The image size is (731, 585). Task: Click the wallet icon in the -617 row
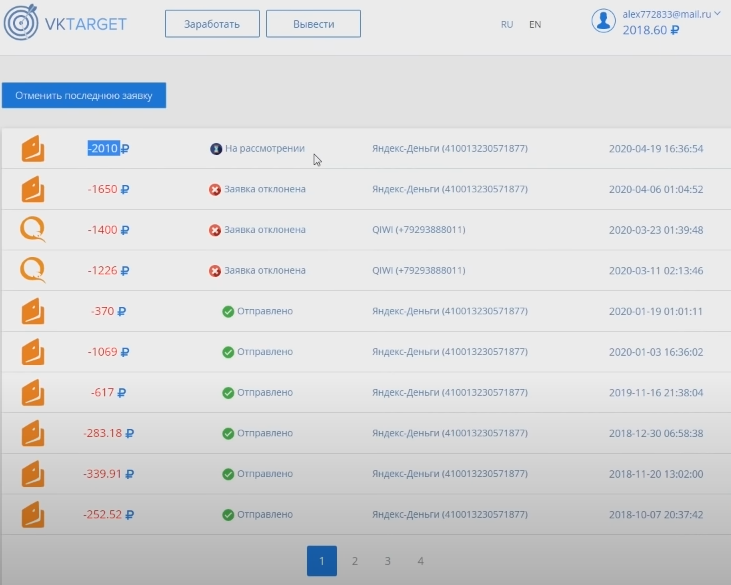33,392
